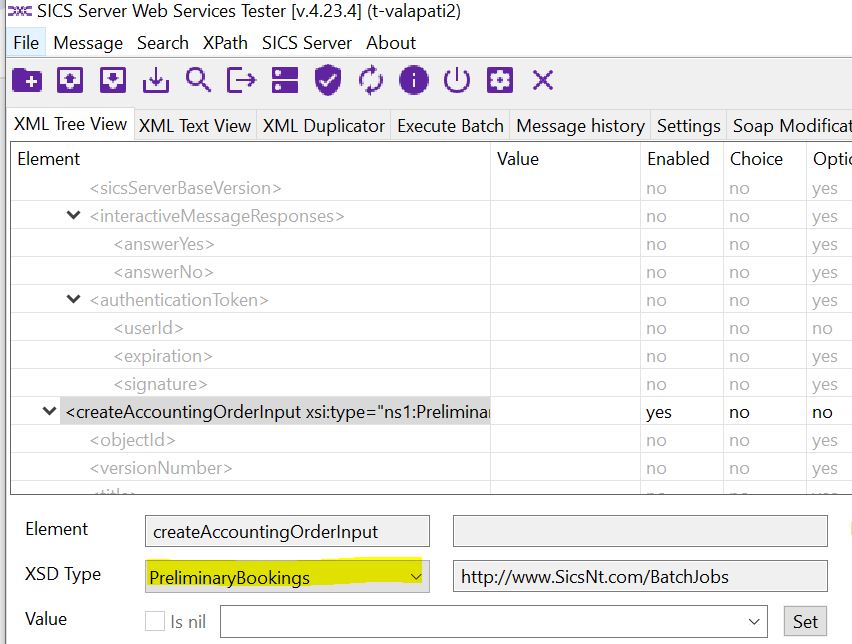Viewport: 852px width, 644px height.
Task: Collapse the authenticationToken tree node
Action: tap(73, 300)
